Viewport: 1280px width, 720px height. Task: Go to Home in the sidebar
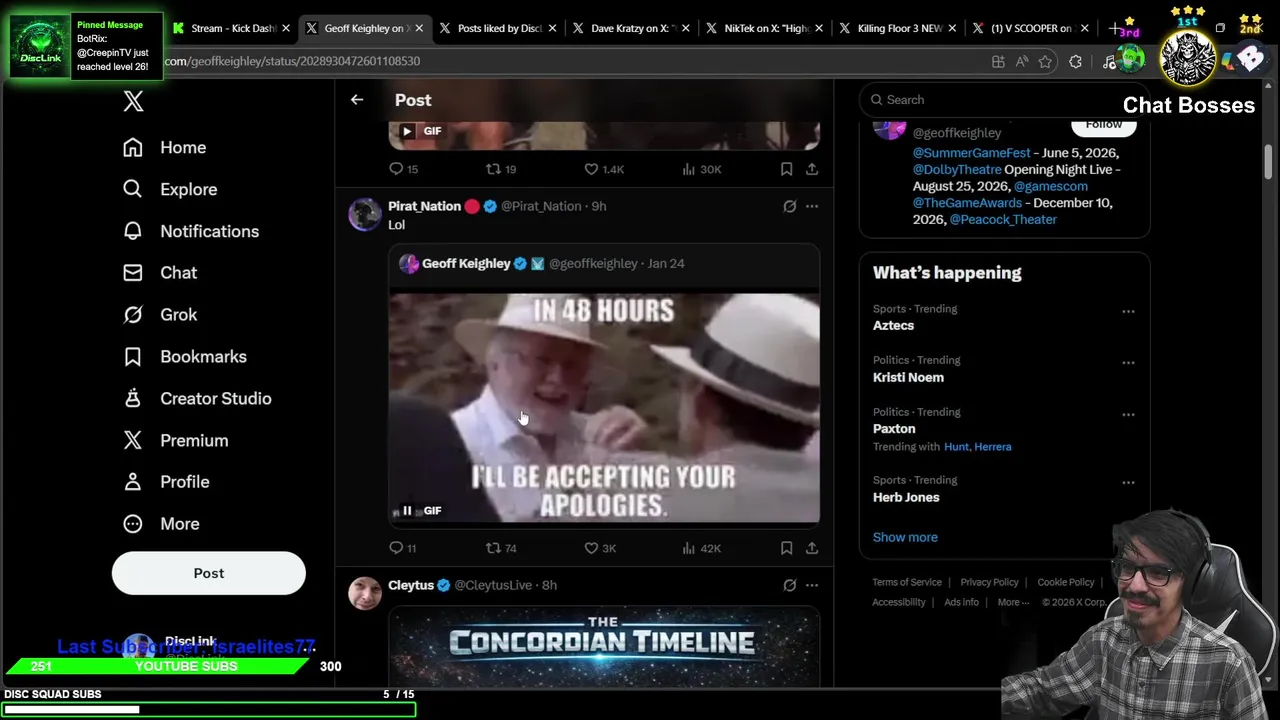tap(164, 147)
